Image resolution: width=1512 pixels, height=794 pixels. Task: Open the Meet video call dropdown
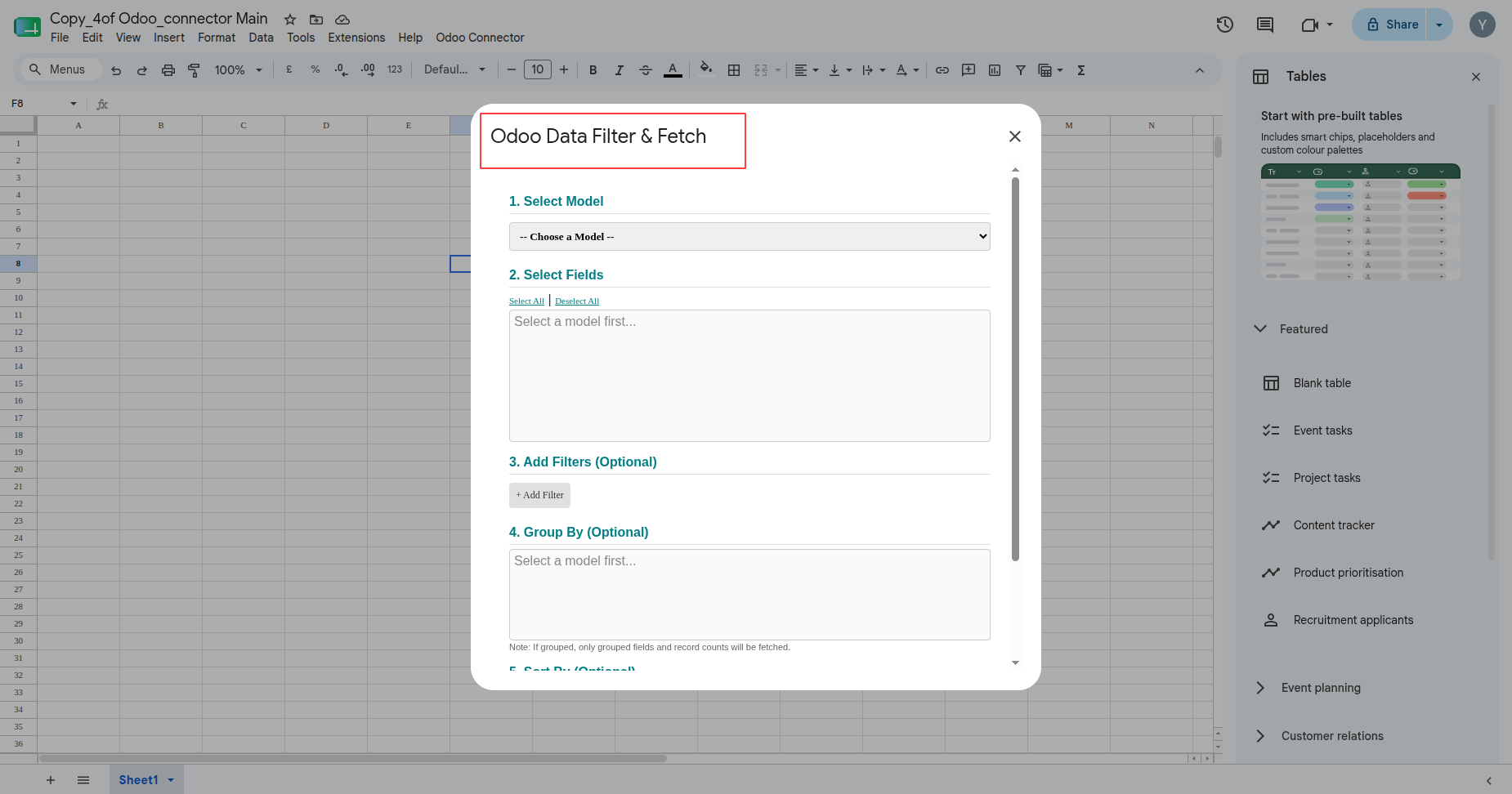coord(1330,25)
